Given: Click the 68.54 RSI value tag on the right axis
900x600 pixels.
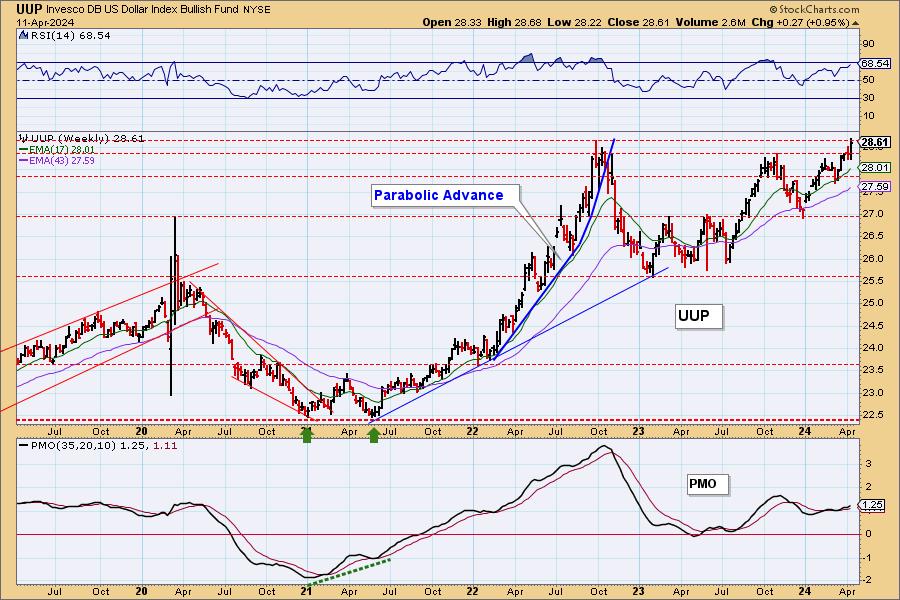Looking at the screenshot, I should click(875, 64).
